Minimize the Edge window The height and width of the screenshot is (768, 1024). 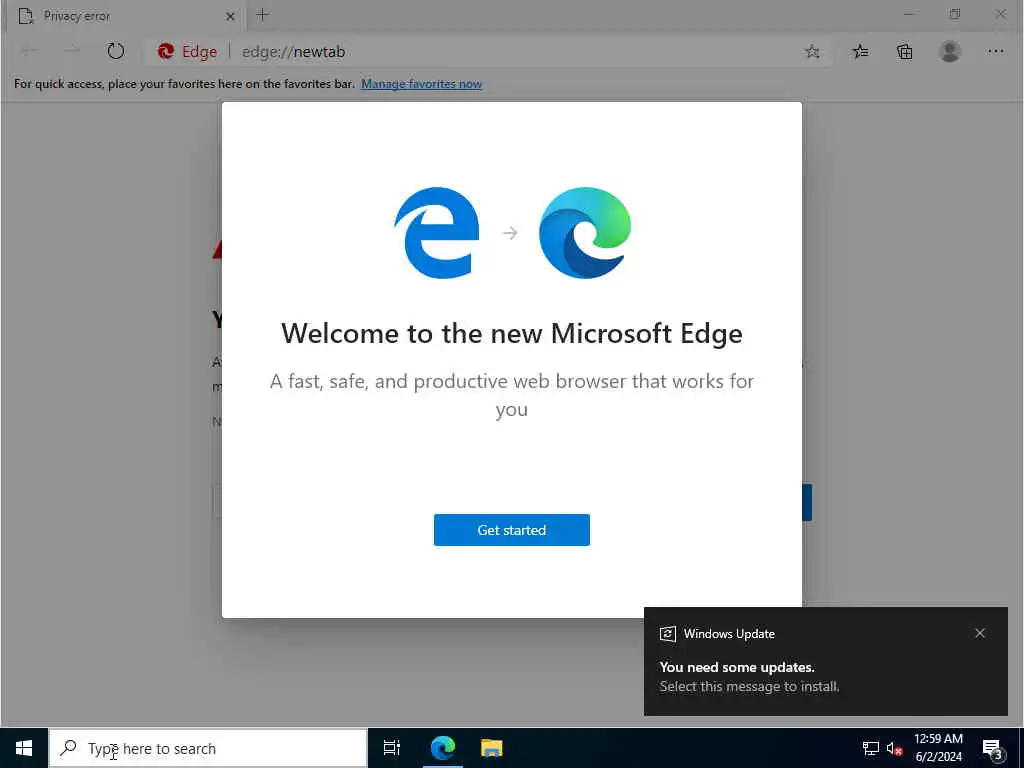908,14
